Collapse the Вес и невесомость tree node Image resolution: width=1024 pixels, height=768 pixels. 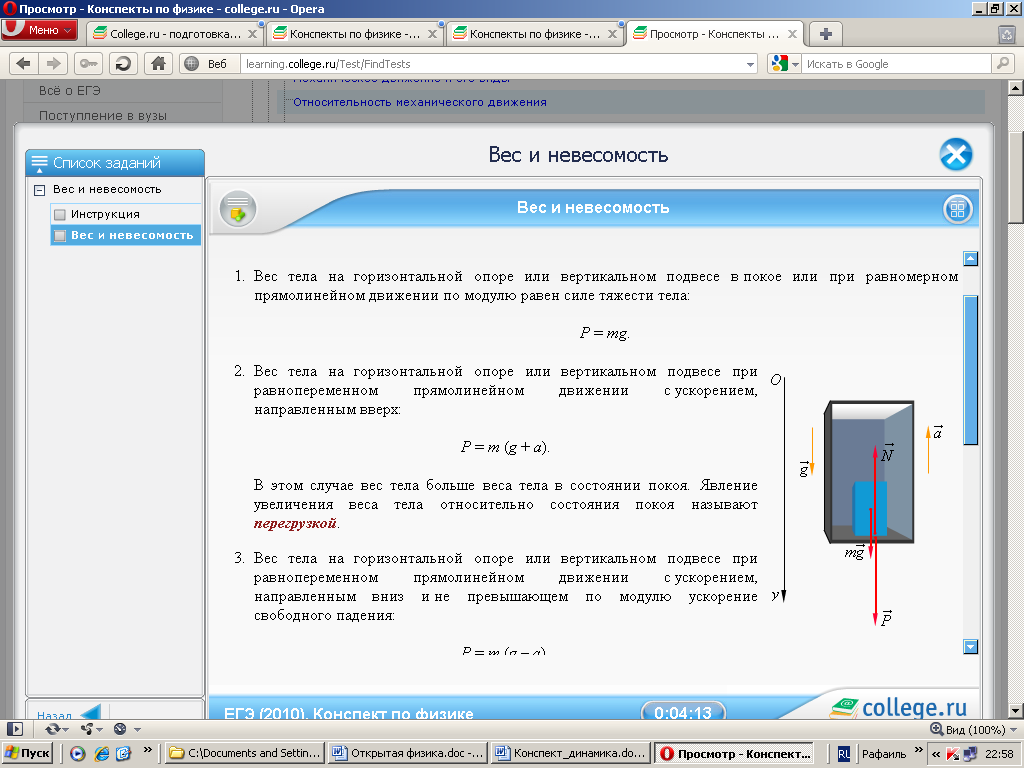[39, 190]
